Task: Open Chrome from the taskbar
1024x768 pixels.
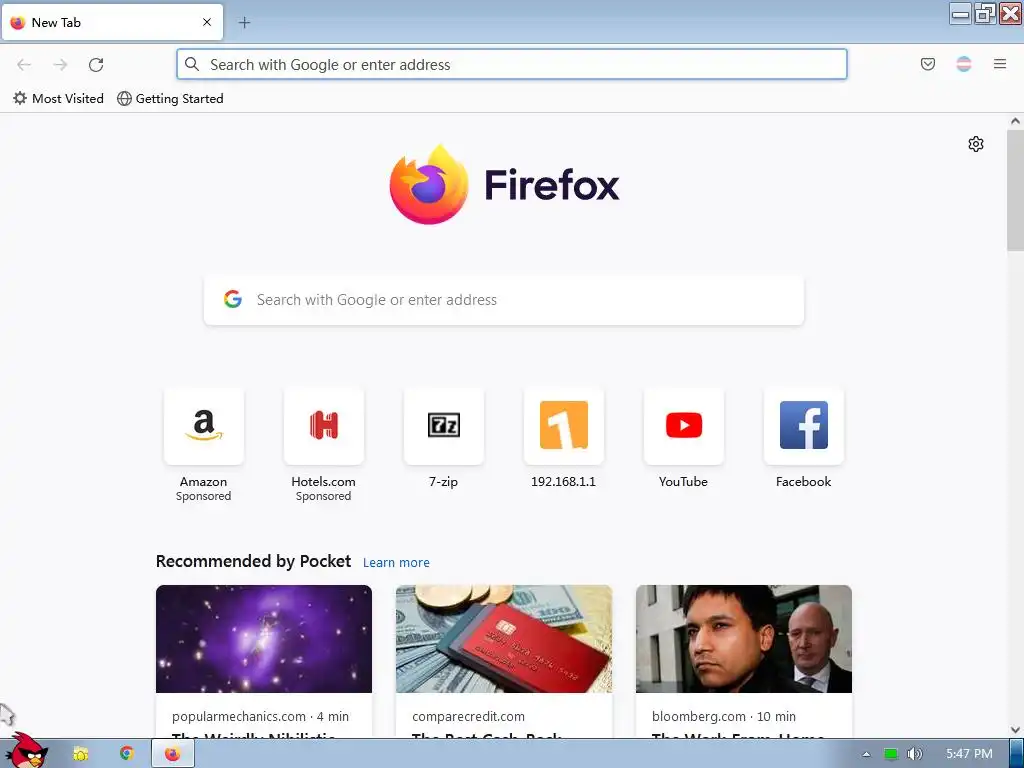Action: tap(127, 754)
